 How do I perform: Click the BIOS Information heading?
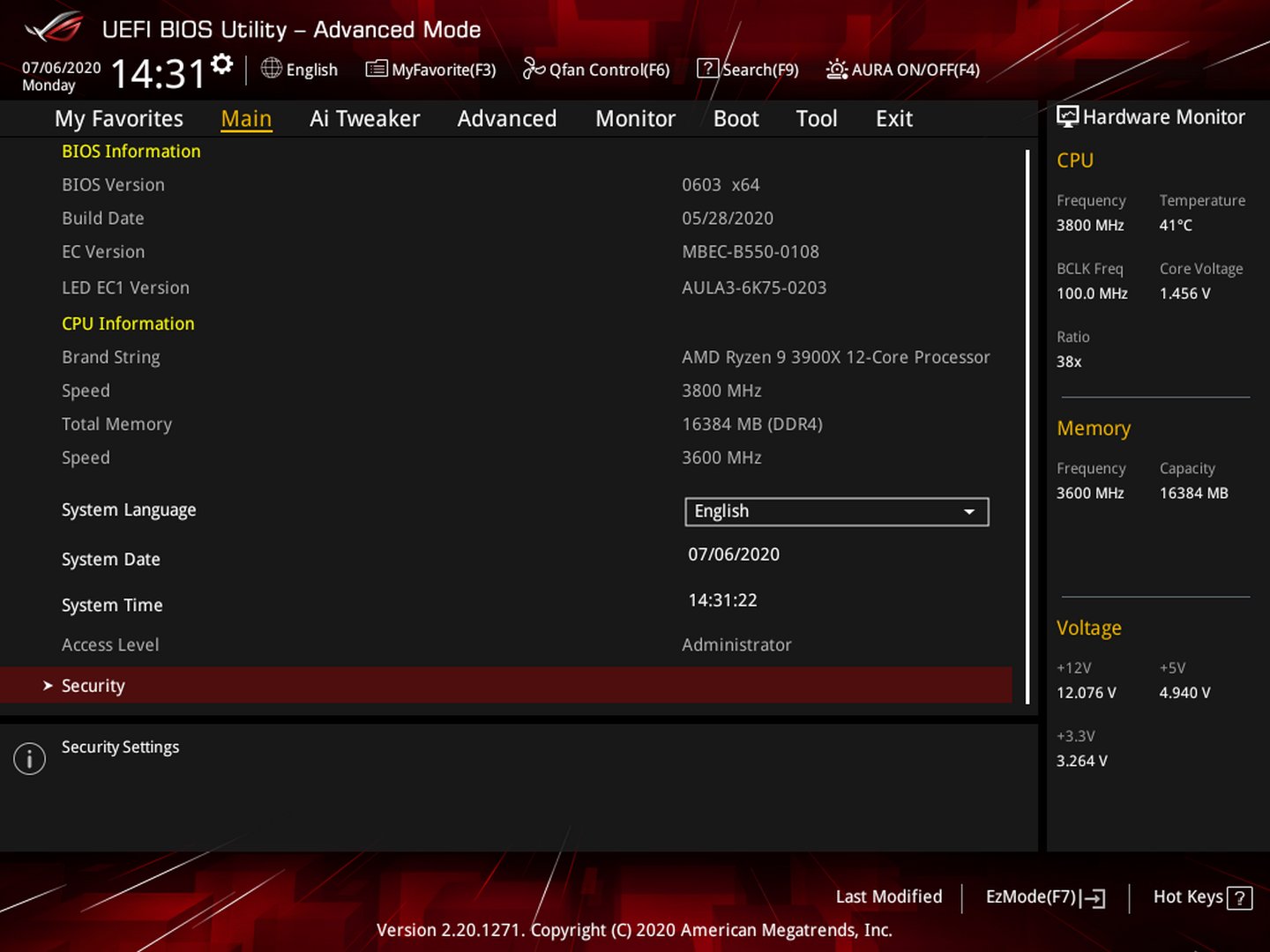click(131, 152)
